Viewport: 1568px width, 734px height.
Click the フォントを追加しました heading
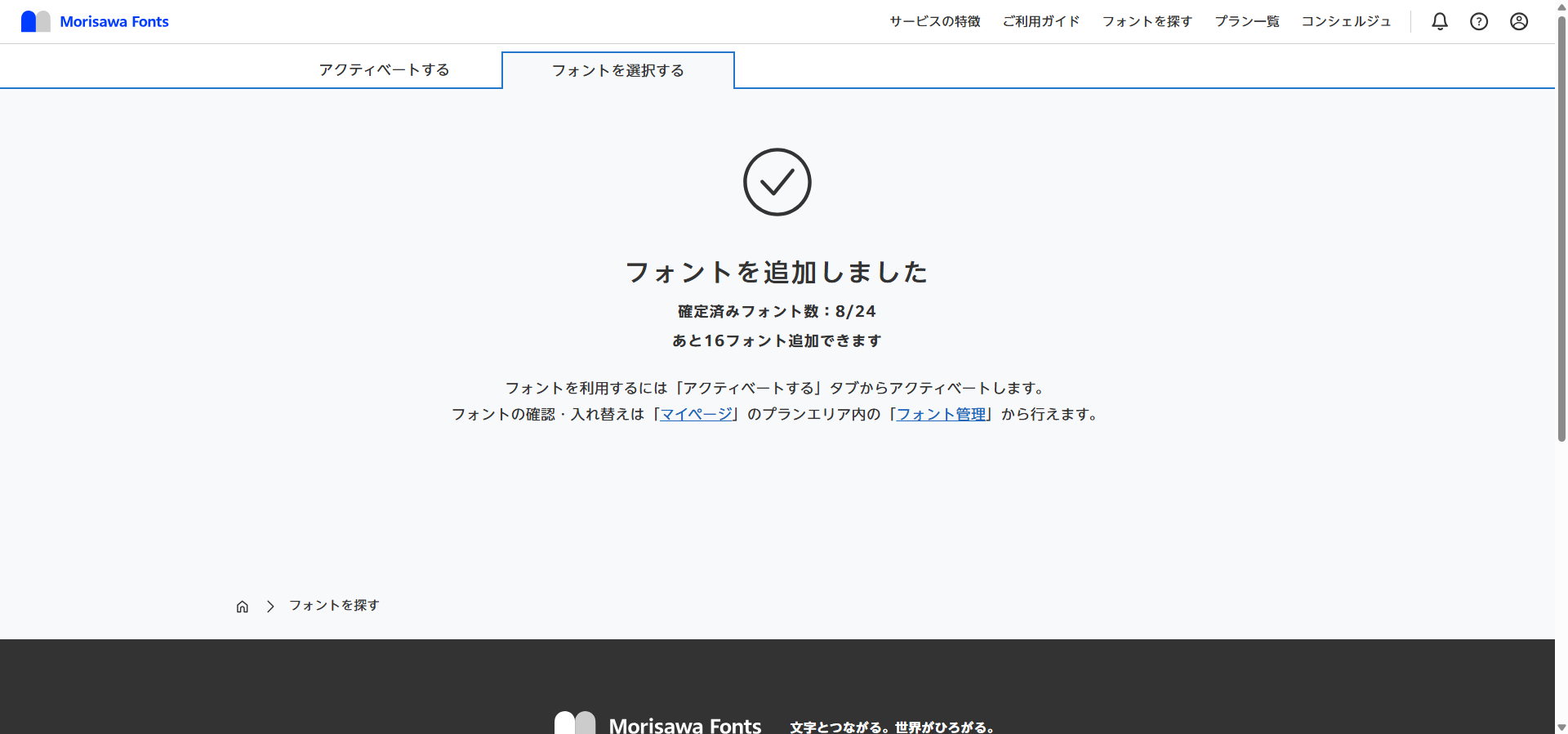coord(777,272)
